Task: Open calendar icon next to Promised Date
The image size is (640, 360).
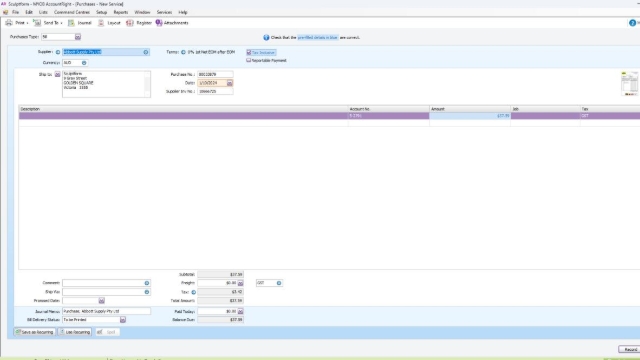Action: pyautogui.click(x=102, y=301)
